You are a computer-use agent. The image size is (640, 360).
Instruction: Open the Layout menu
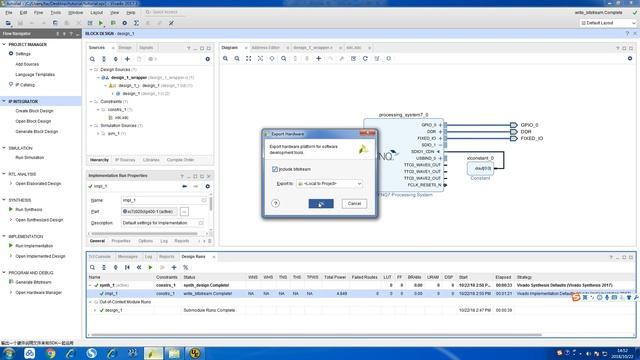97,13
